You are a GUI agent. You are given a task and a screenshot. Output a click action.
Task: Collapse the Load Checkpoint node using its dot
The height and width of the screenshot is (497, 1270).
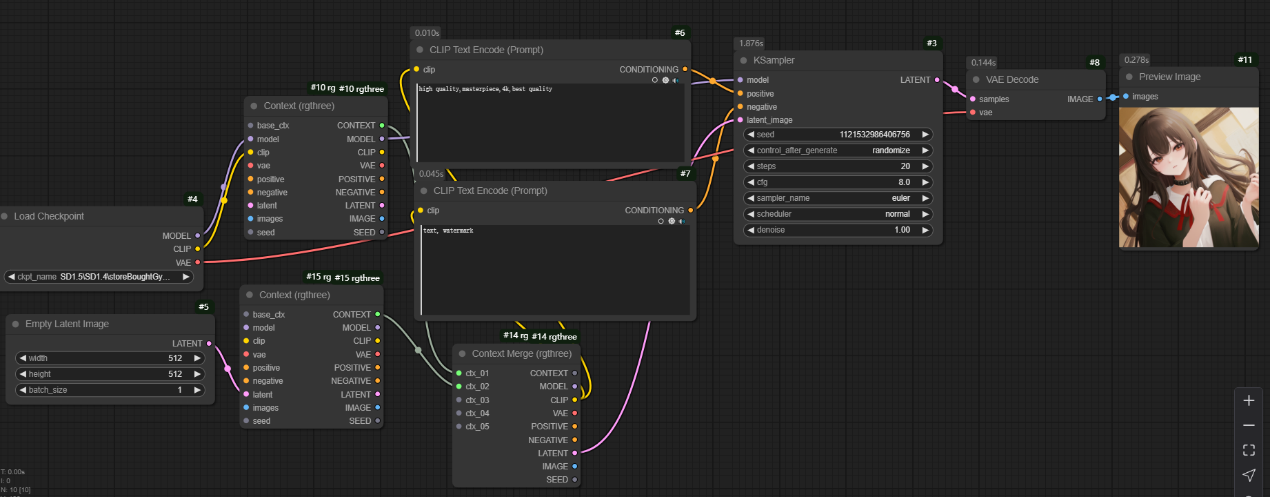point(4,216)
